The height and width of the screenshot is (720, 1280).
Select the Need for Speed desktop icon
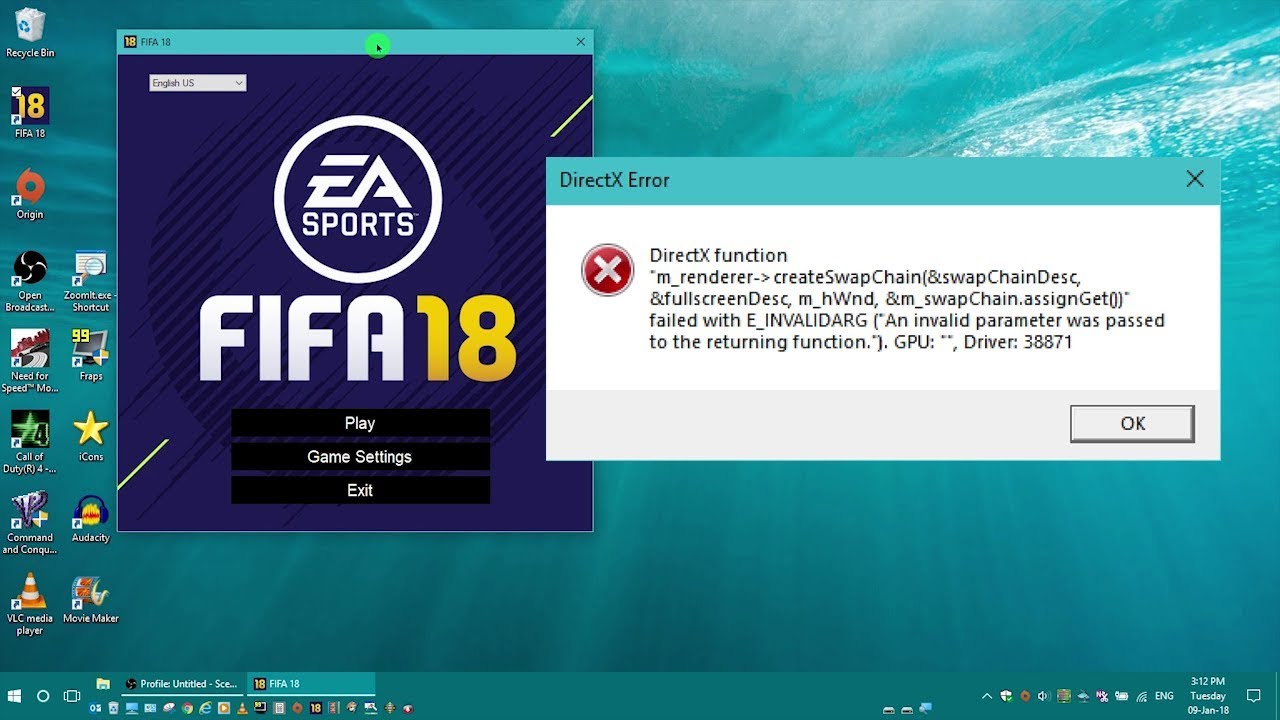point(30,361)
